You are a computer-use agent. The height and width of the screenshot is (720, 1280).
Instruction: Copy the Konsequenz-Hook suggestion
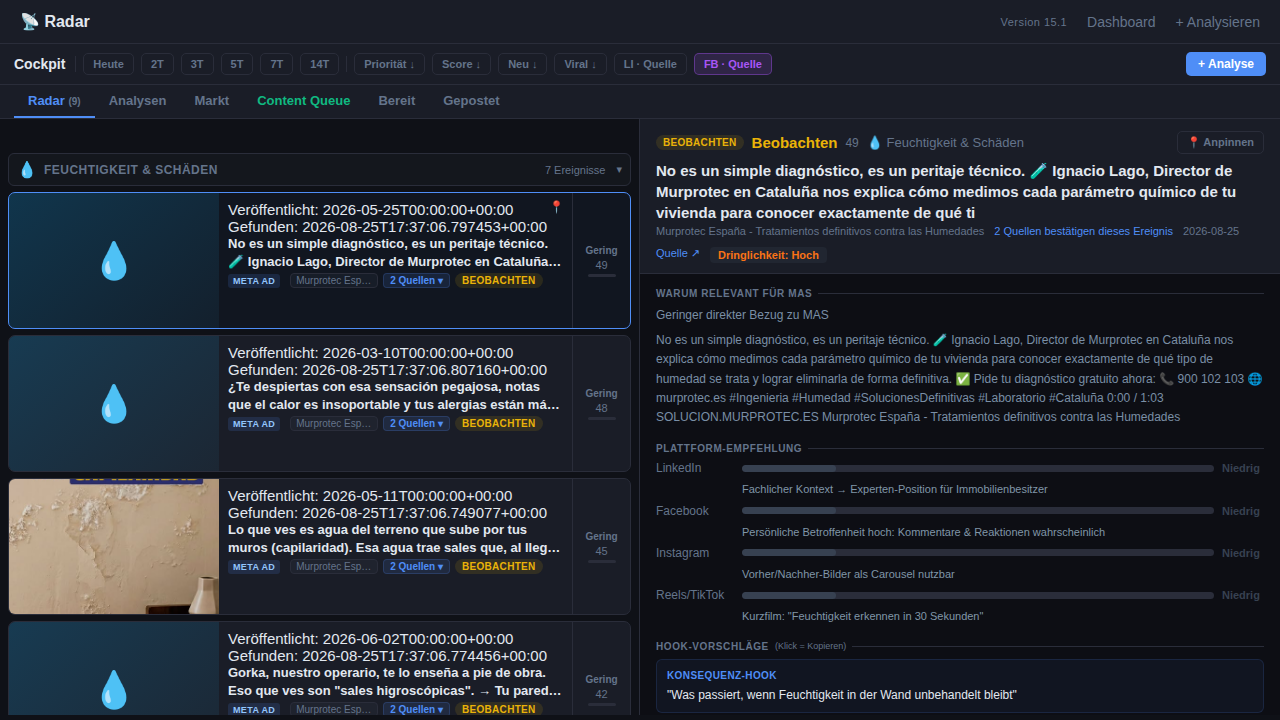(x=960, y=686)
